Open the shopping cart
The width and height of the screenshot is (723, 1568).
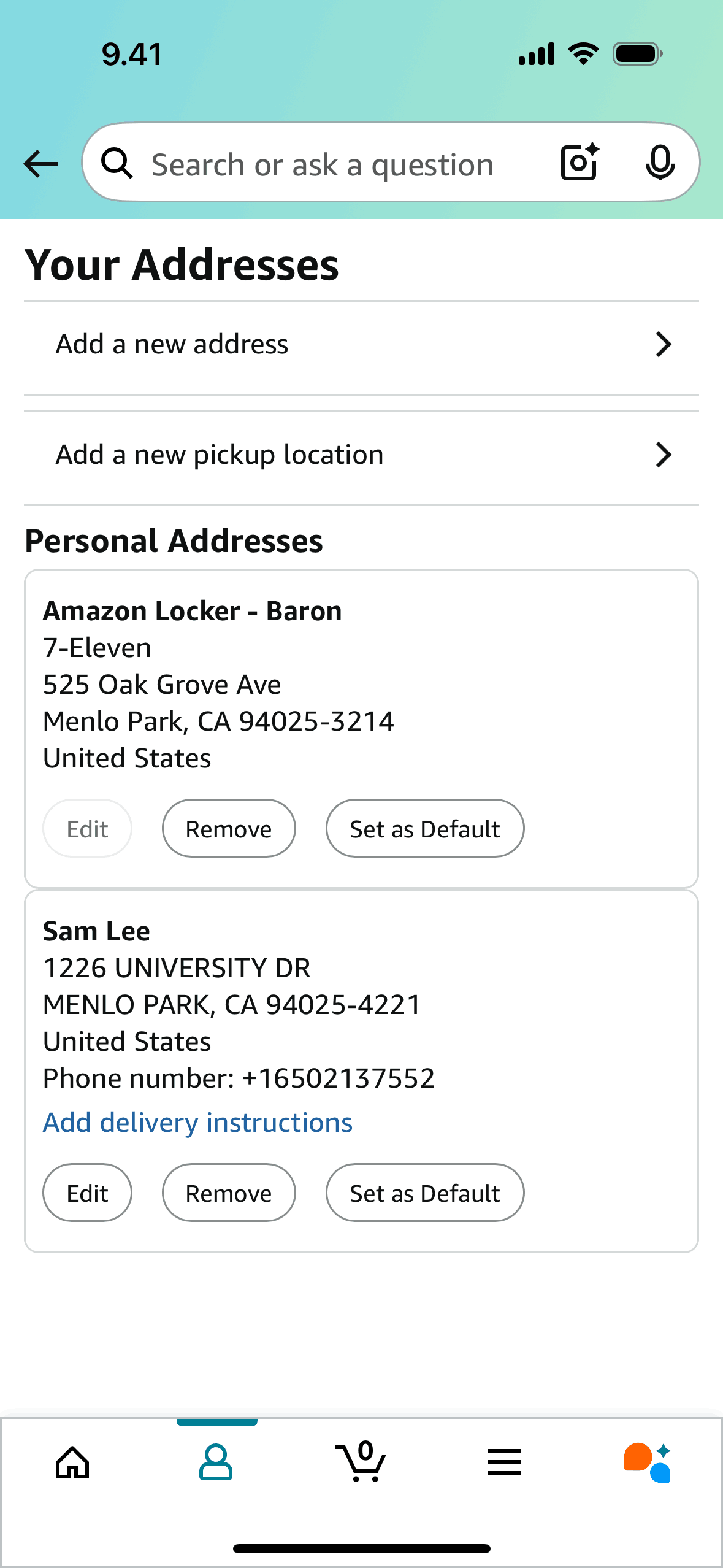pos(361,1462)
